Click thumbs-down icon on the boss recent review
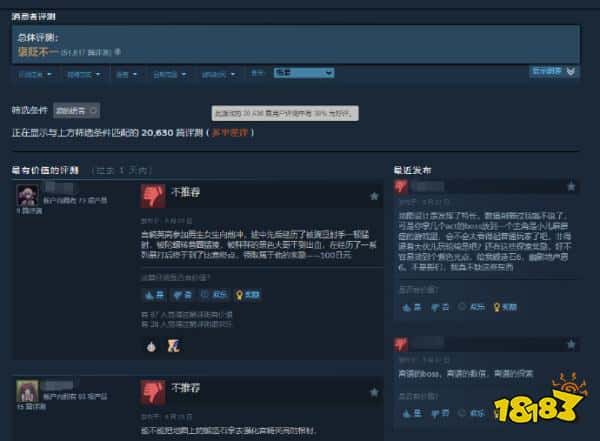This screenshot has width=600, height=441. coord(401,344)
